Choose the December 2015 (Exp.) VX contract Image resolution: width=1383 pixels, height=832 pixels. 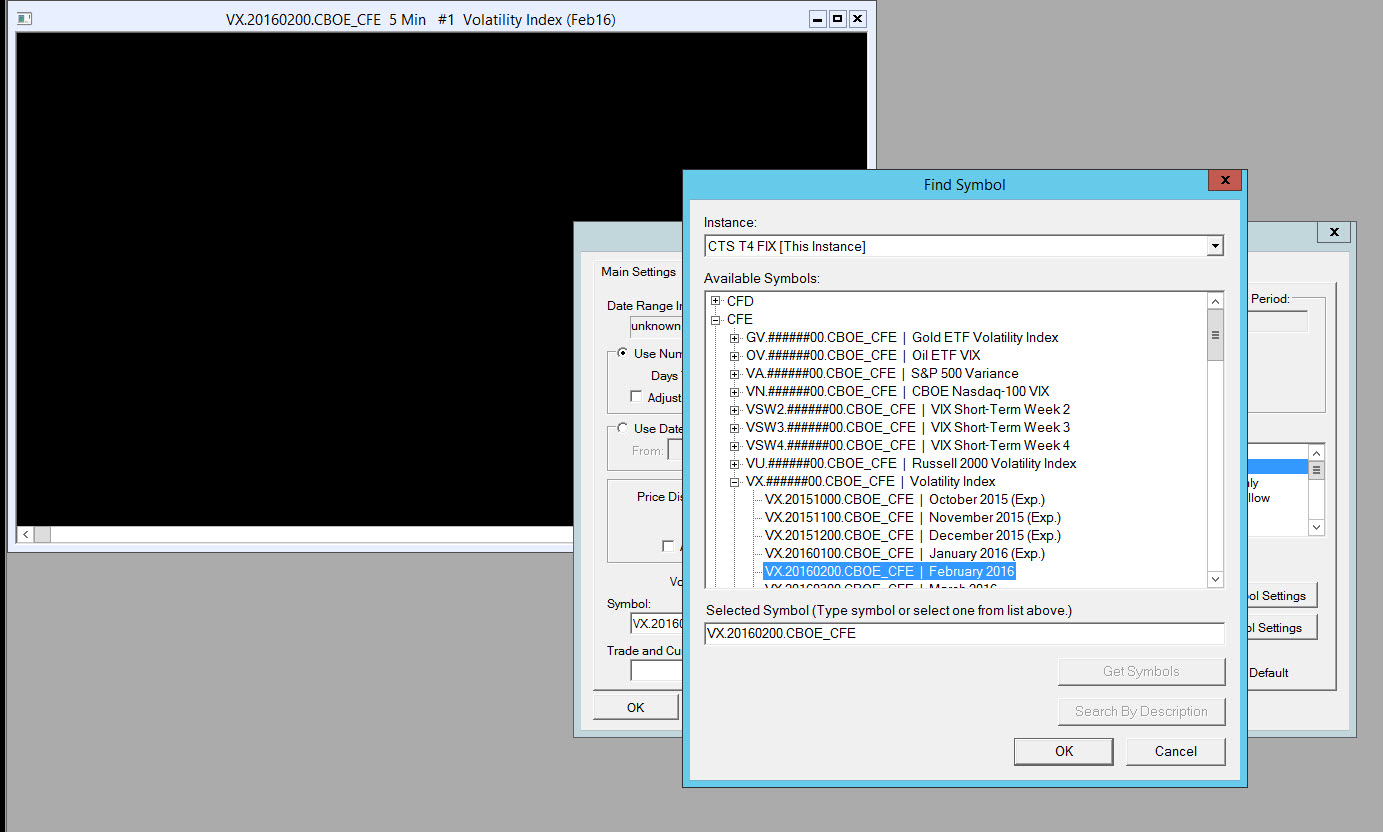913,535
